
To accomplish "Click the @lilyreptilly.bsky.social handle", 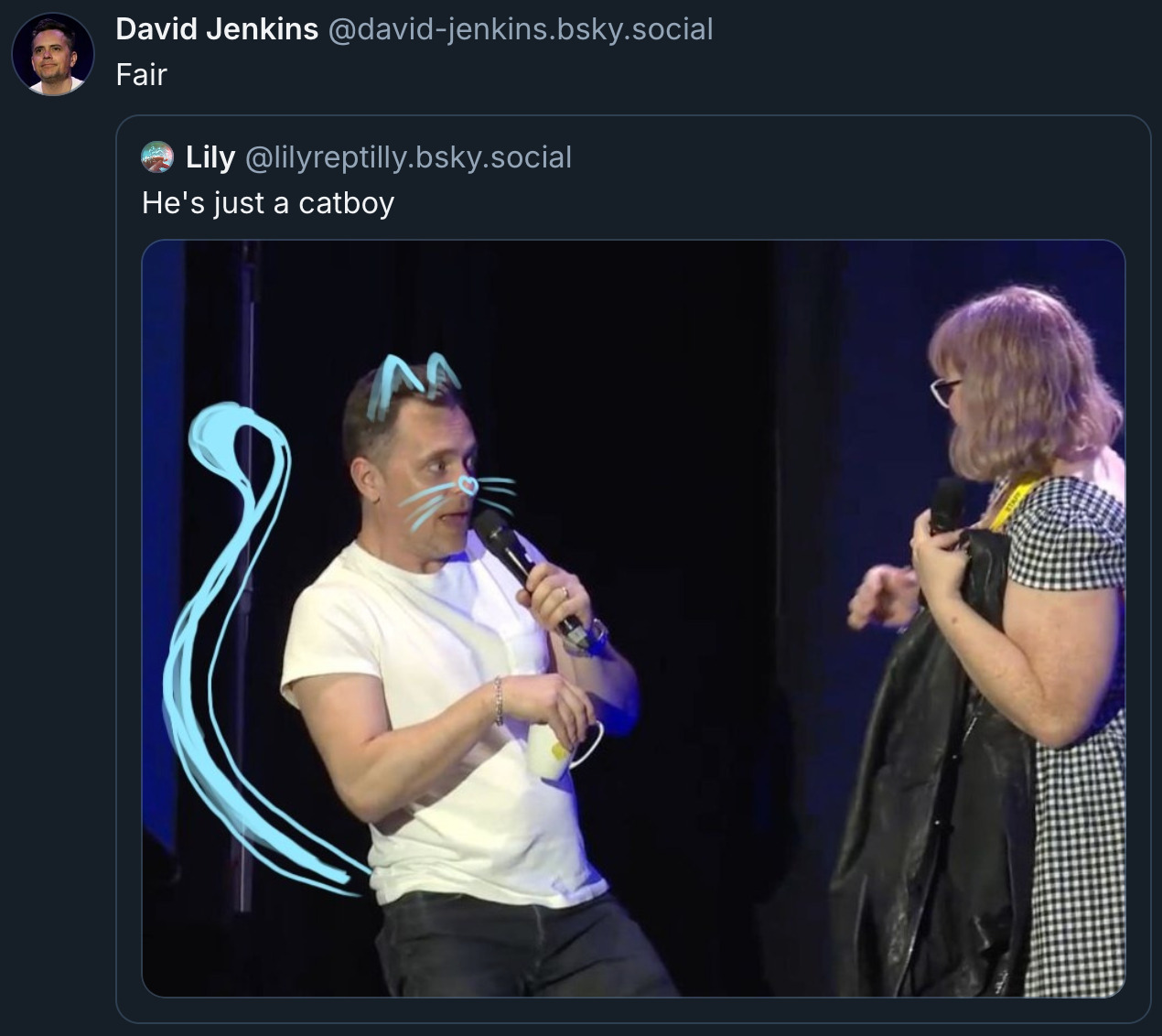I will pyautogui.click(x=406, y=157).
